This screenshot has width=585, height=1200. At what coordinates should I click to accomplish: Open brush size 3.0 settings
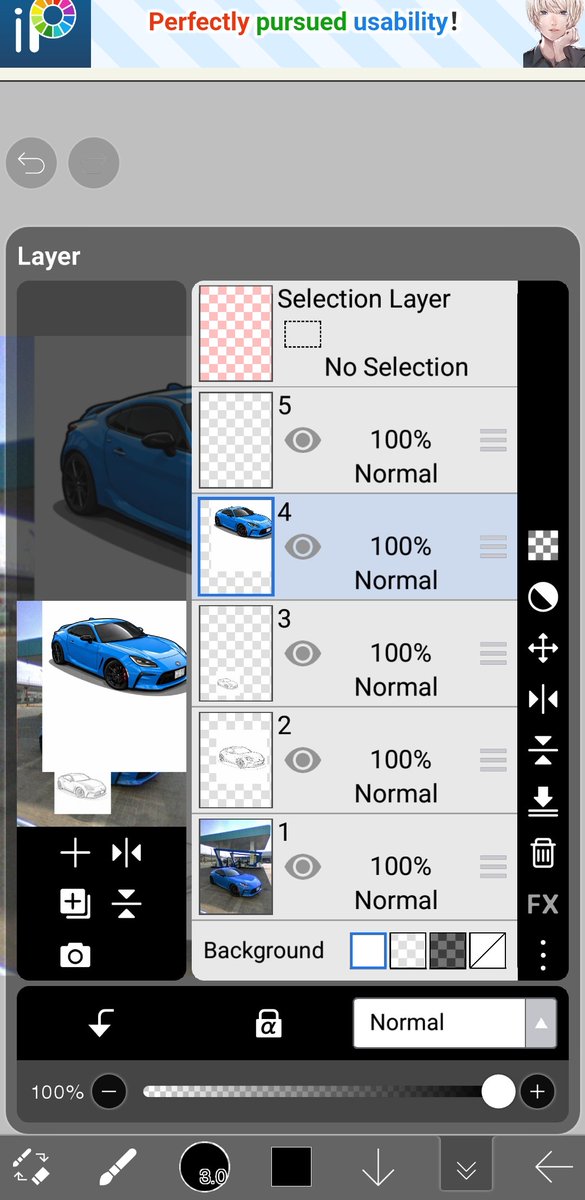pyautogui.click(x=204, y=1166)
